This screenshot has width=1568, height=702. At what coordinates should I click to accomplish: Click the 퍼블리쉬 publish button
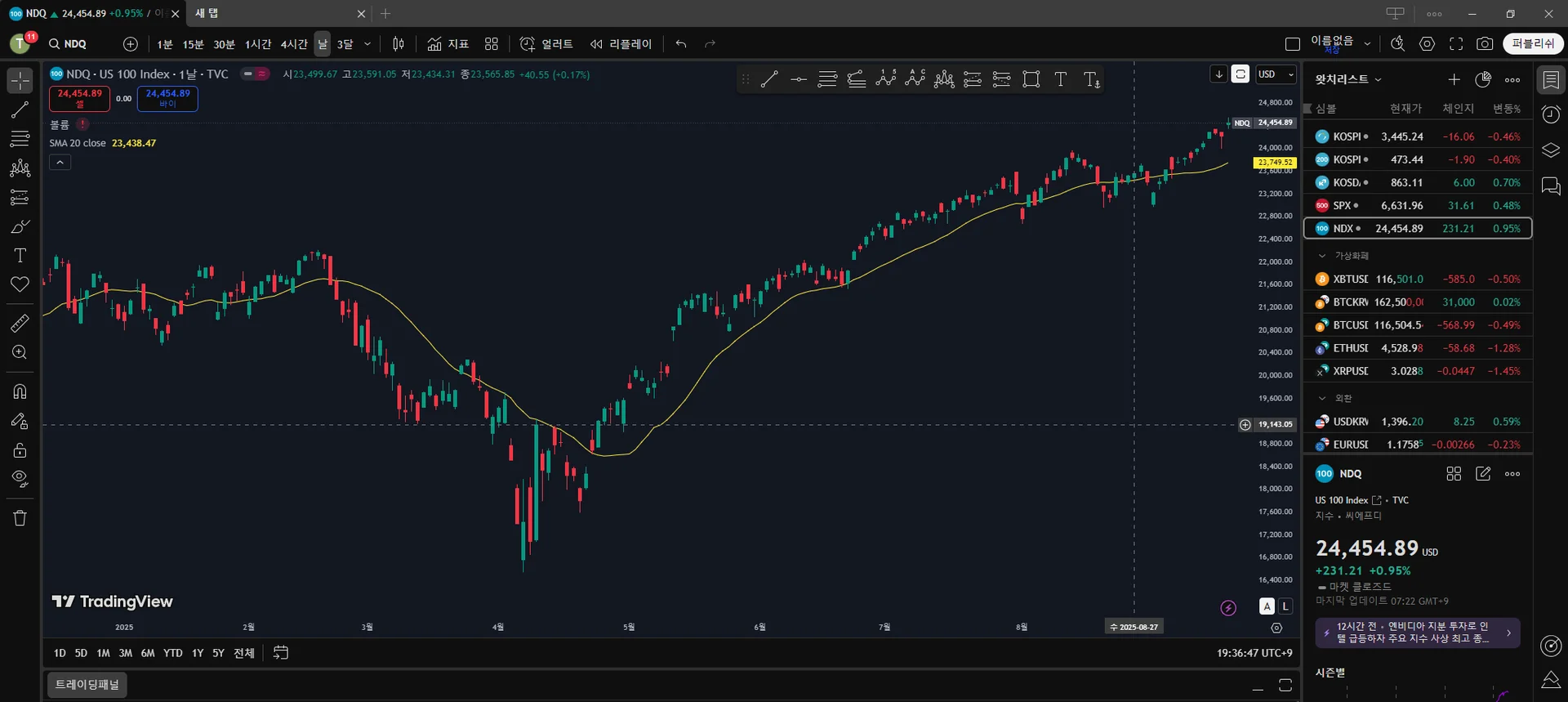(x=1533, y=44)
